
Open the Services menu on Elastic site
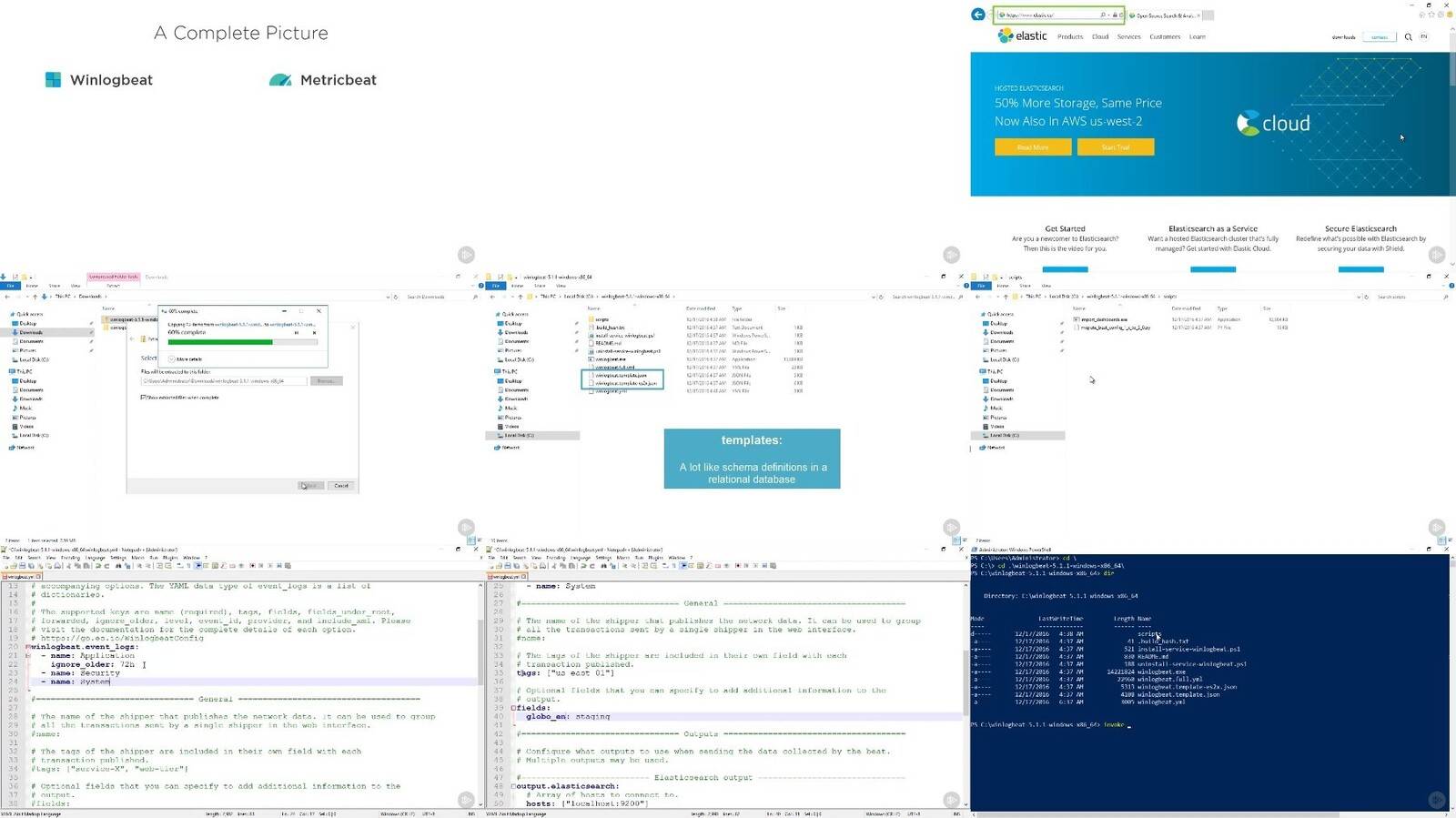click(x=1129, y=37)
